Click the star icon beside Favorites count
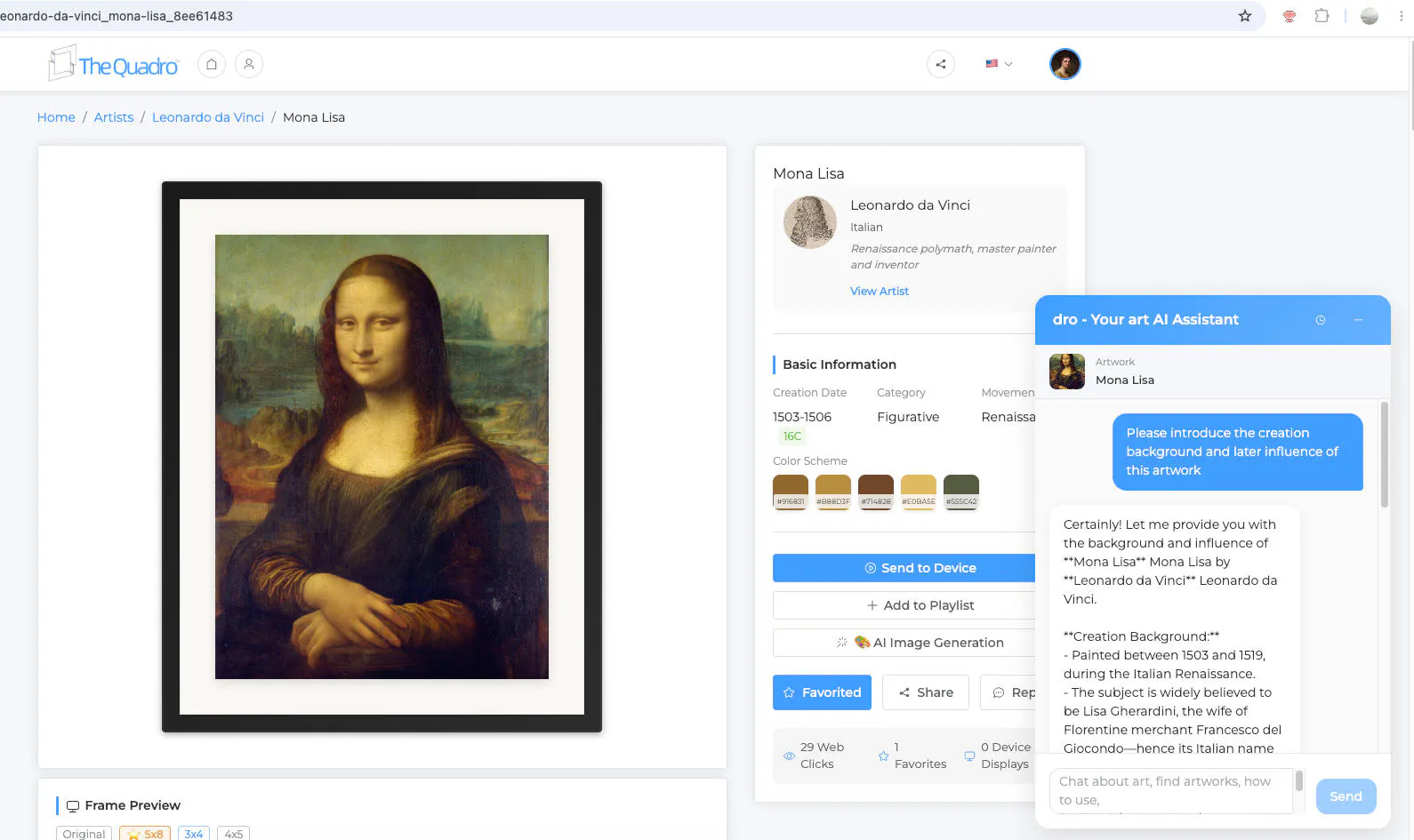Image resolution: width=1414 pixels, height=840 pixels. [x=883, y=756]
